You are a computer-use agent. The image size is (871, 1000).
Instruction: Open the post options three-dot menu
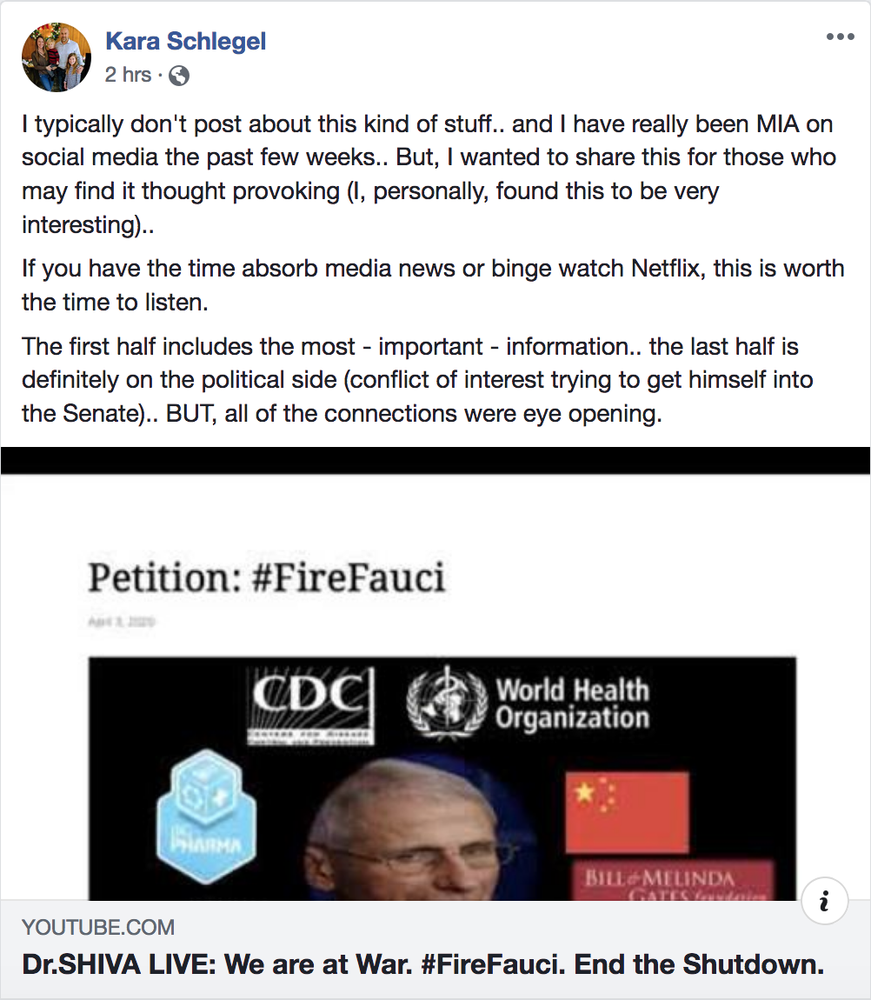[x=840, y=37]
